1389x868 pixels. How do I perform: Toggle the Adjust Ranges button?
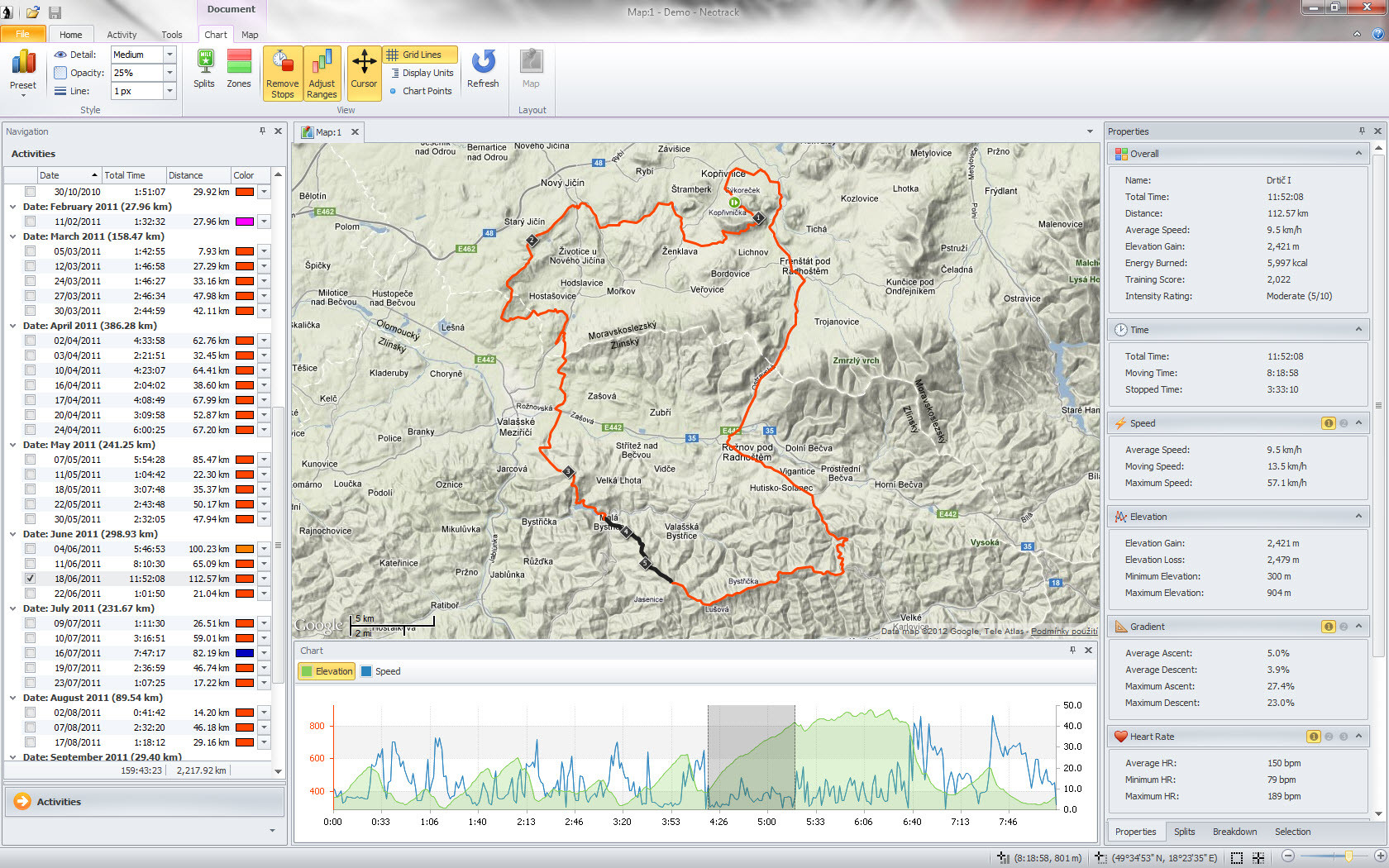(x=322, y=74)
